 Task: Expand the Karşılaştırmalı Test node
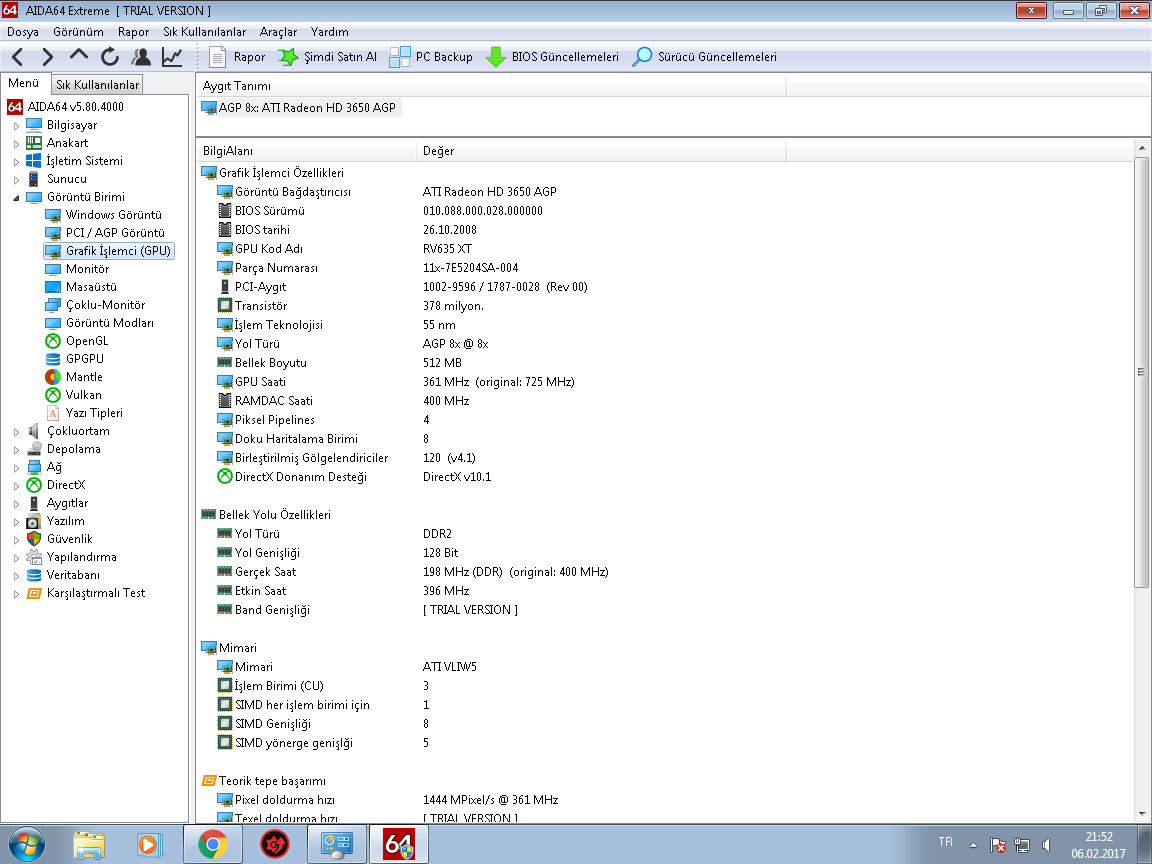click(16, 594)
